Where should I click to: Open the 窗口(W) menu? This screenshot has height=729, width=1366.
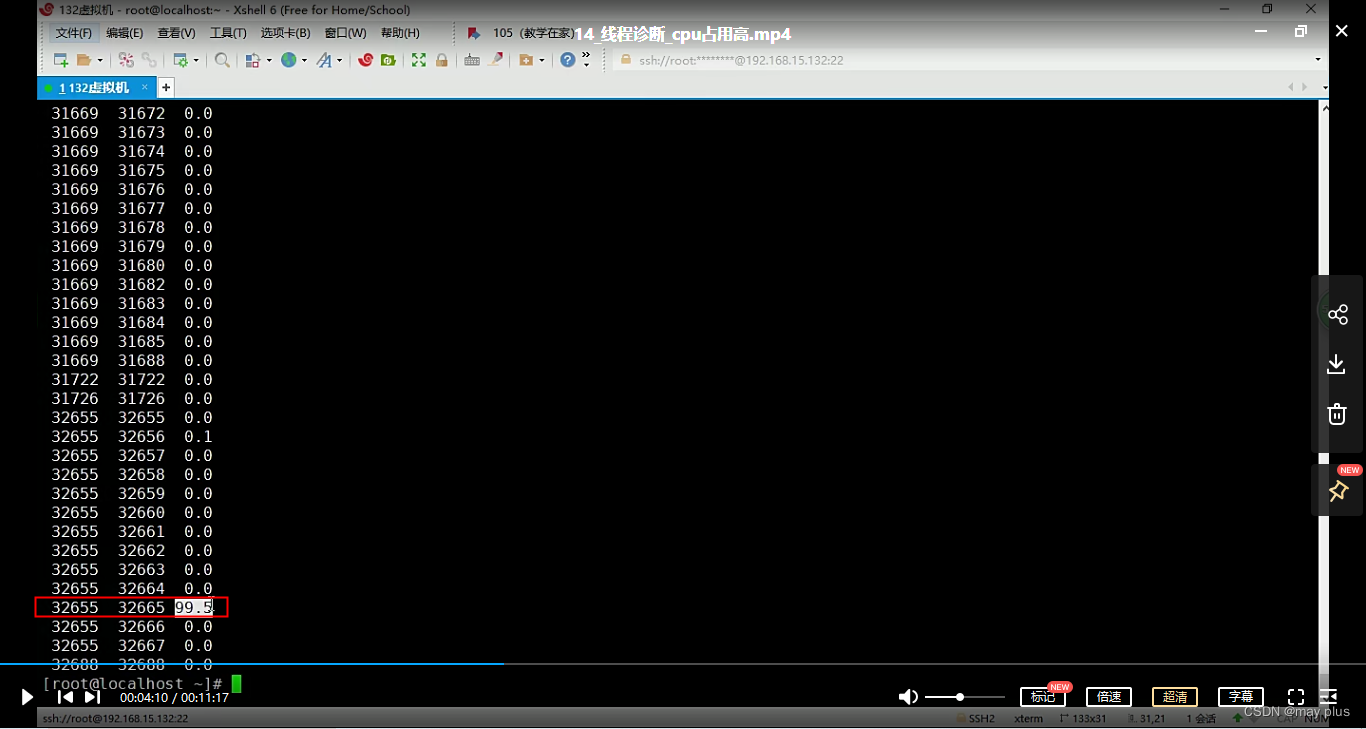click(346, 33)
